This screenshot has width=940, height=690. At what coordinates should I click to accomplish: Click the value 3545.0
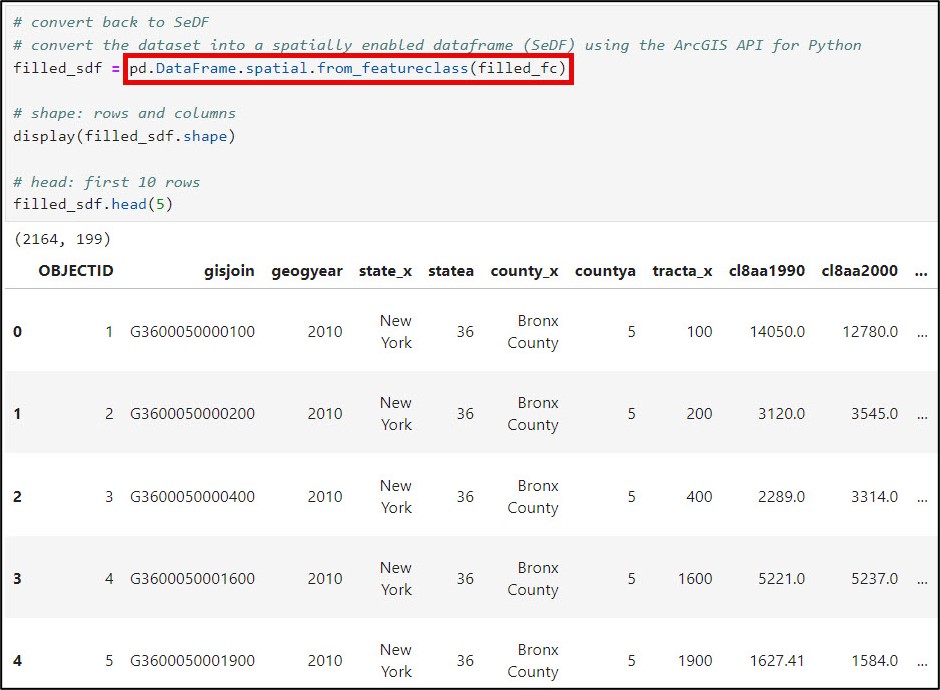[x=875, y=414]
